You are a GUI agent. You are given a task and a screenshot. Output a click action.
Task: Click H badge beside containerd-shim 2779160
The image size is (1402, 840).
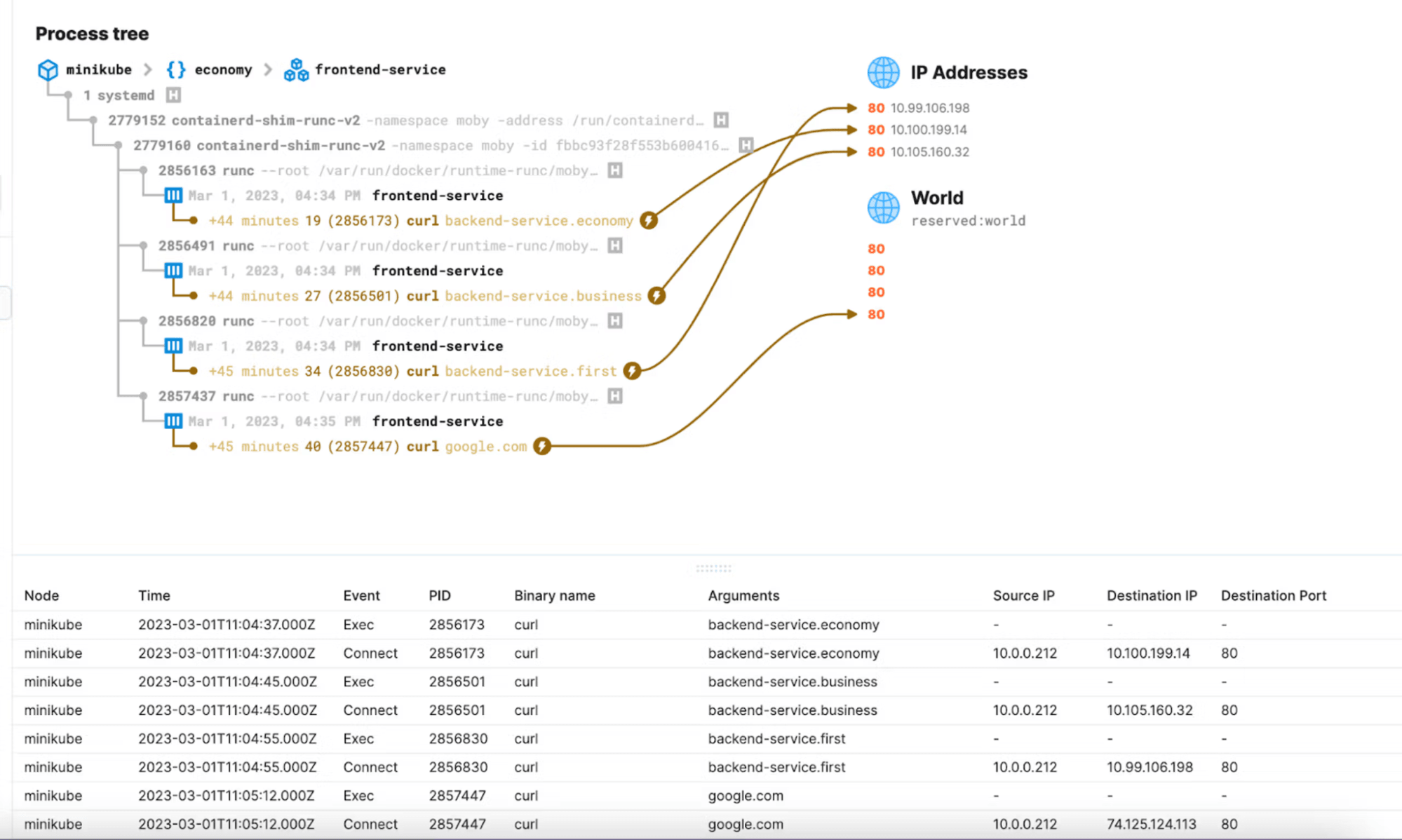click(x=746, y=145)
